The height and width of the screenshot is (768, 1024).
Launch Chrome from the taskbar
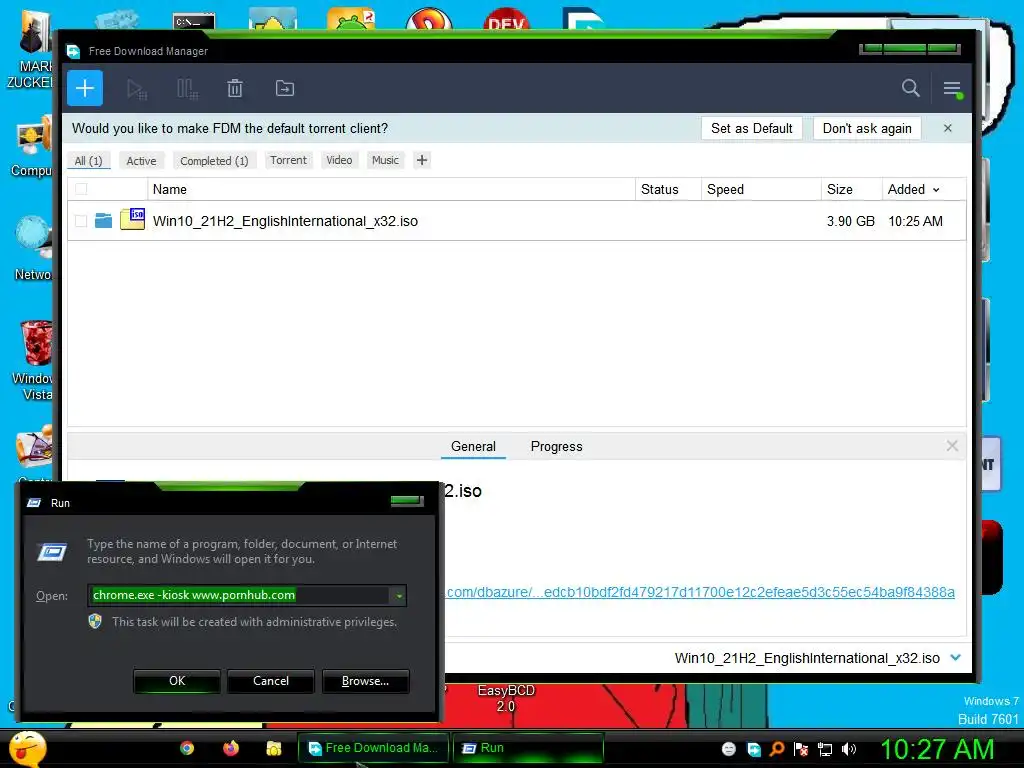pos(187,748)
